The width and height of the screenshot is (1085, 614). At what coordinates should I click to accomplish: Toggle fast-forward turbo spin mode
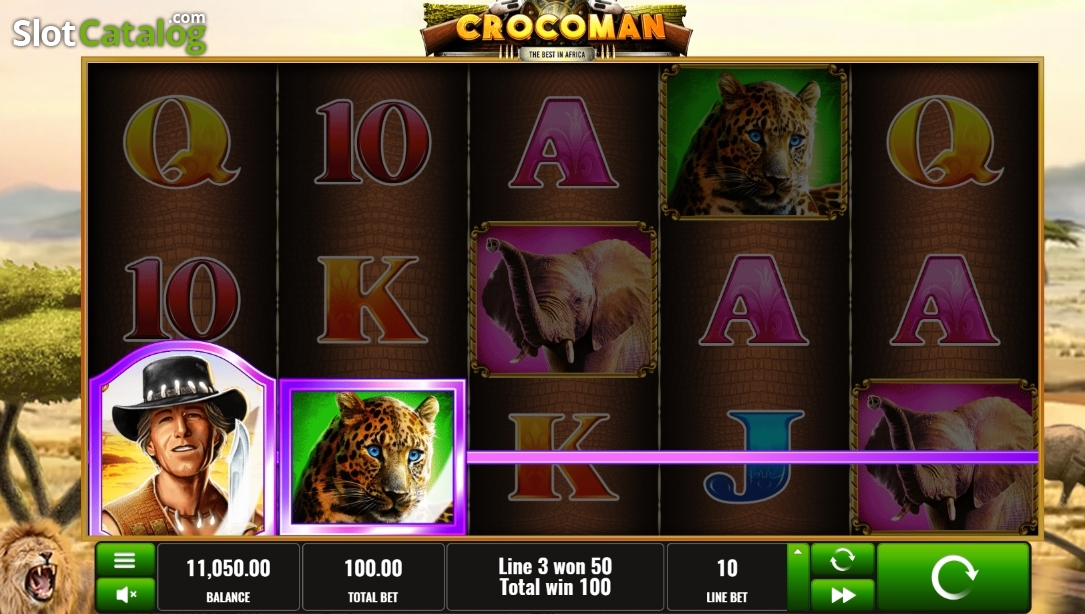tap(842, 595)
